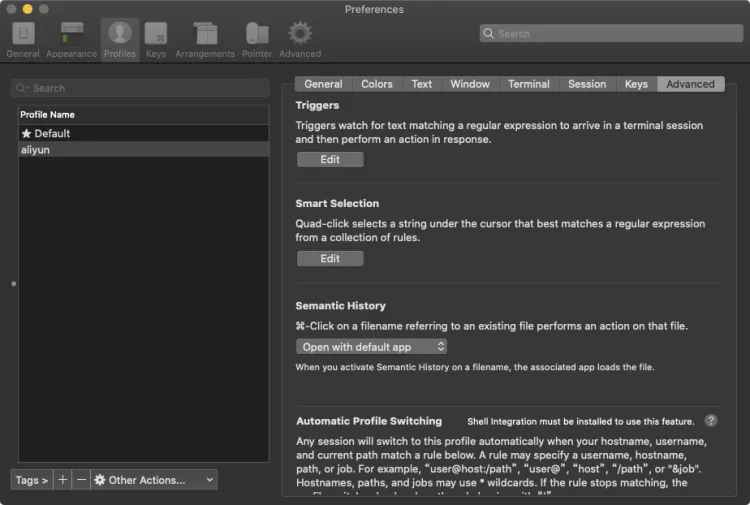Switch to the Terminal tab
The width and height of the screenshot is (750, 505).
528,84
